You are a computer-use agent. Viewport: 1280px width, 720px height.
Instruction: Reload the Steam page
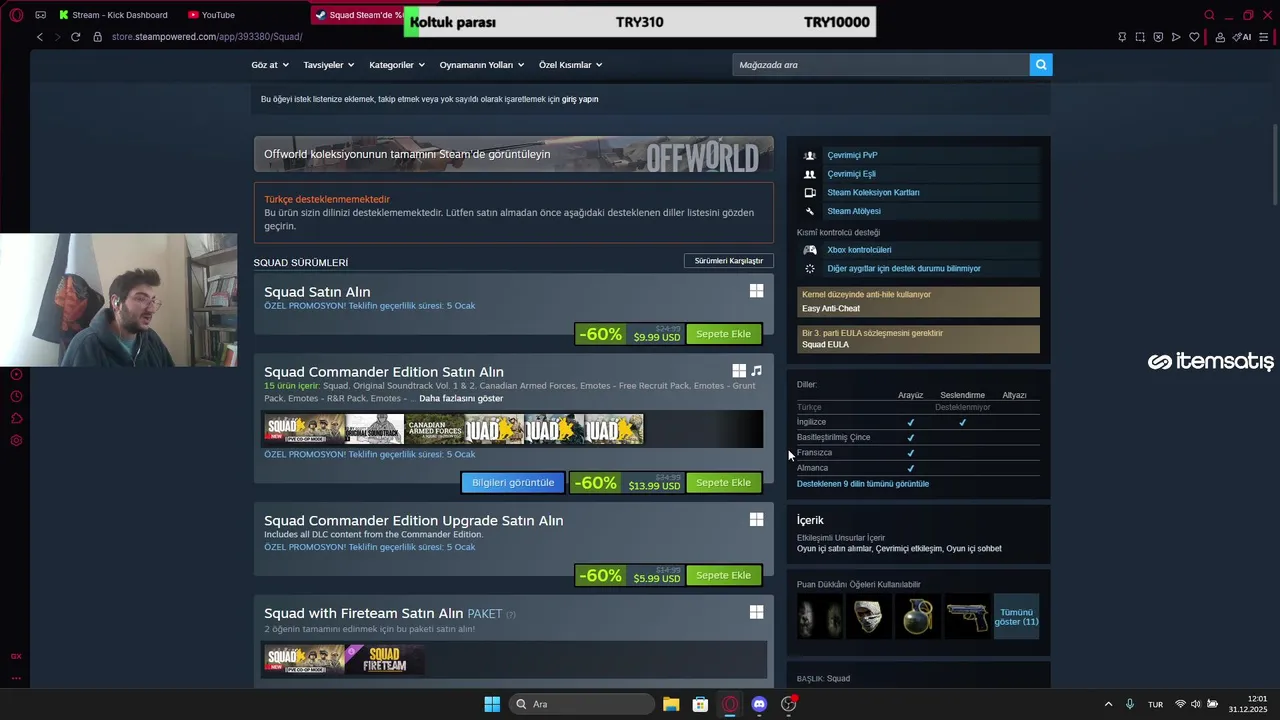pos(75,37)
